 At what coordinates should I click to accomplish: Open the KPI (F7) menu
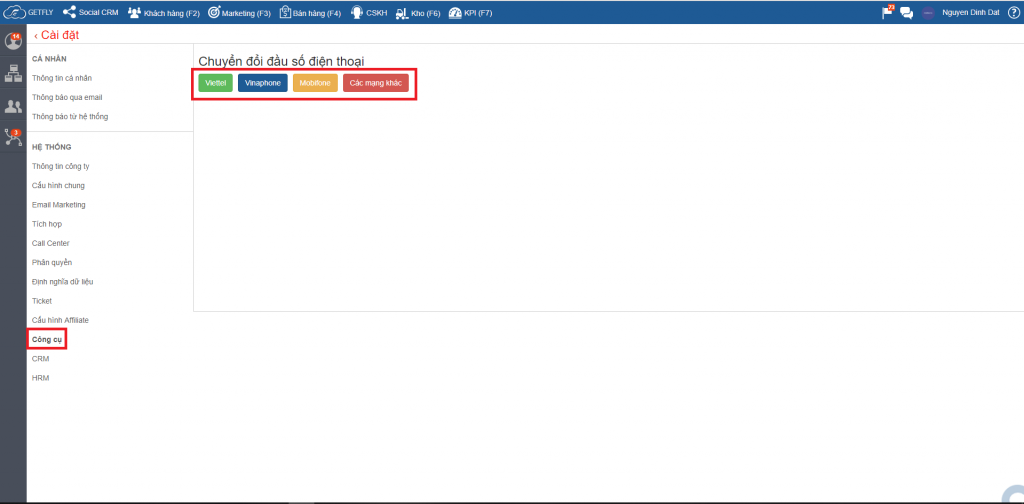(x=470, y=12)
